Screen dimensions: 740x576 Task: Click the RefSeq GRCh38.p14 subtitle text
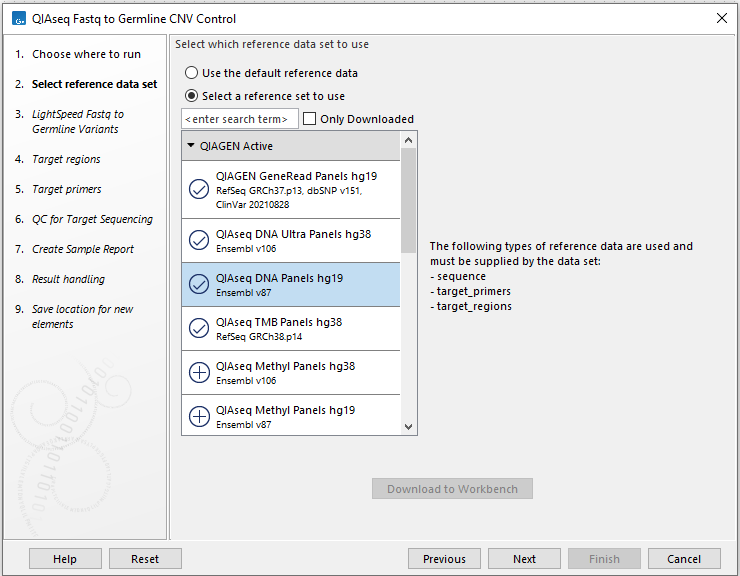(x=259, y=337)
